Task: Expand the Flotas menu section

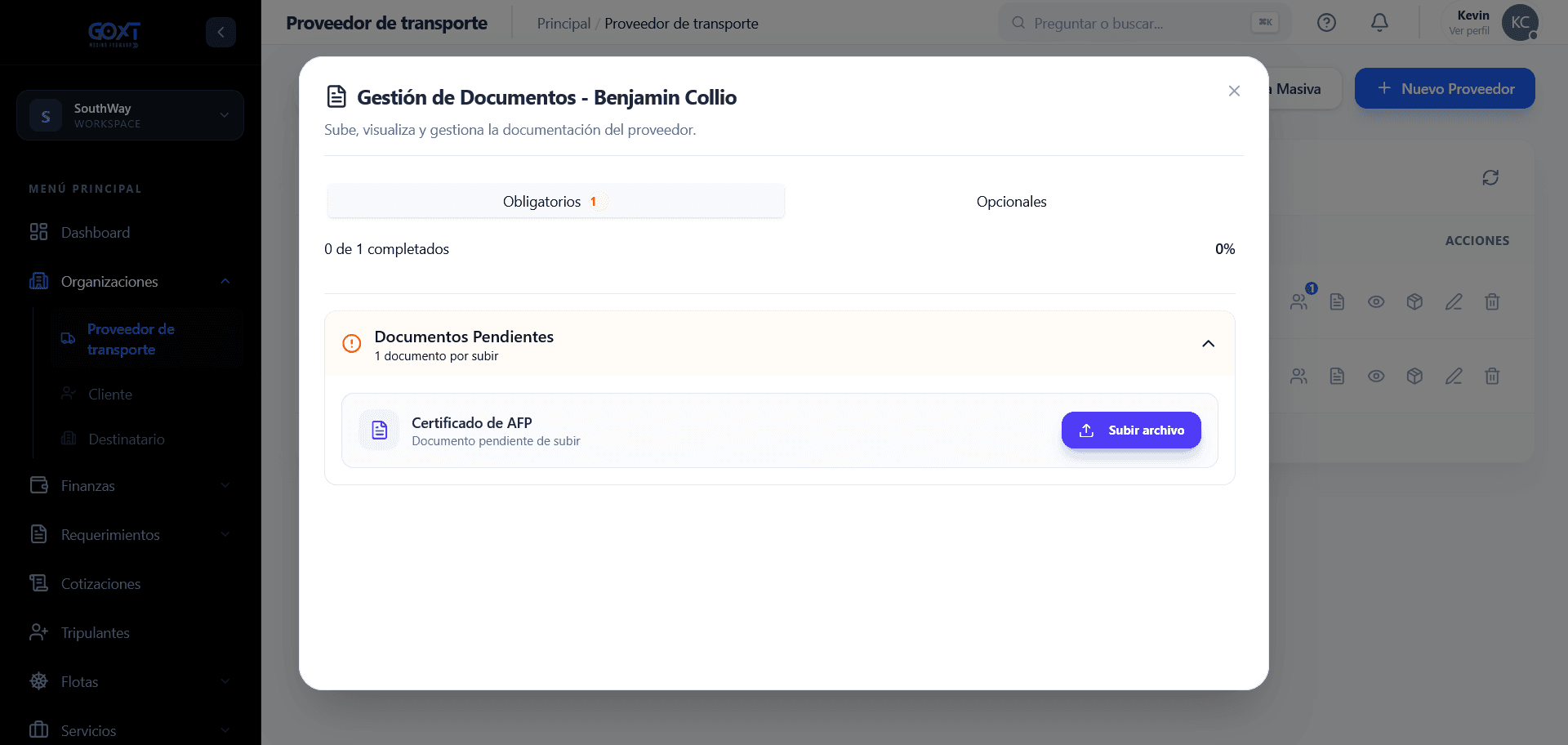Action: coord(130,682)
